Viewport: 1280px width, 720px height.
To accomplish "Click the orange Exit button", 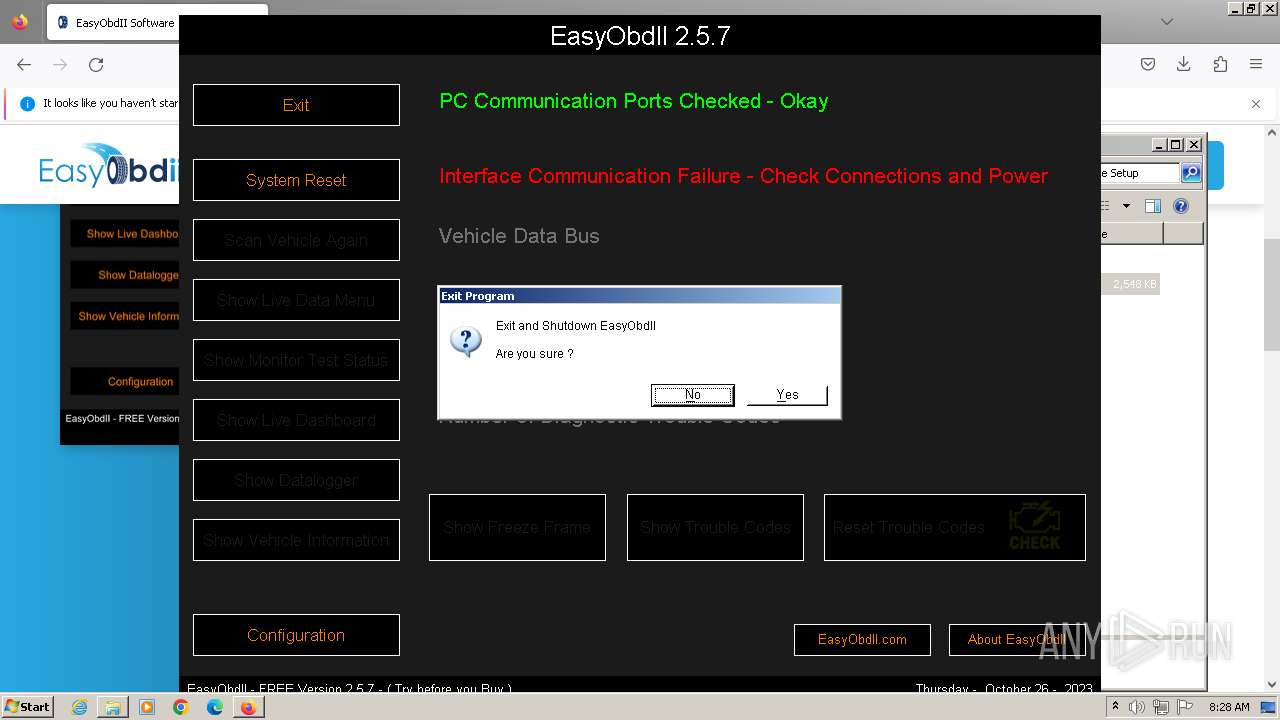I will 296,105.
